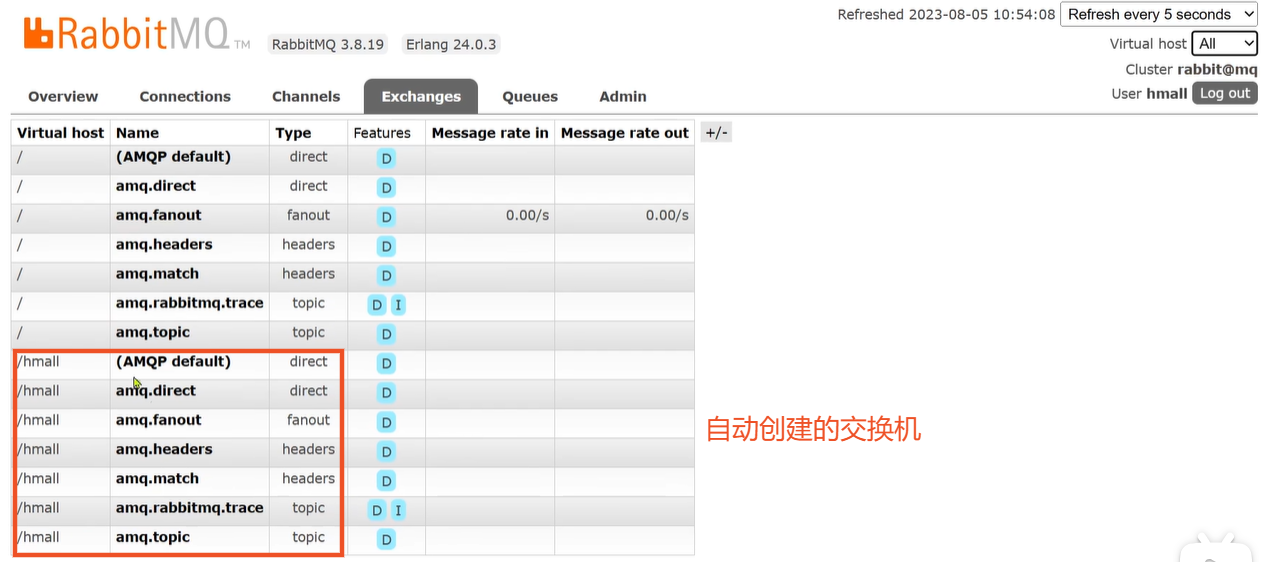1272x562 pixels.
Task: Sort by Message rate out header
Action: click(625, 132)
